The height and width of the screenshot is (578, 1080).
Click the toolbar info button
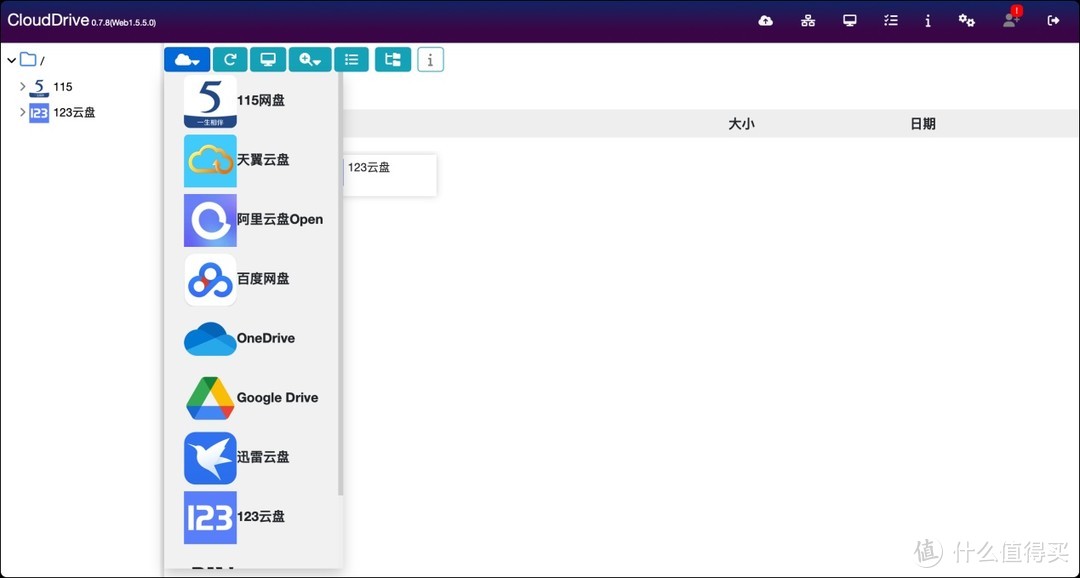click(x=430, y=59)
